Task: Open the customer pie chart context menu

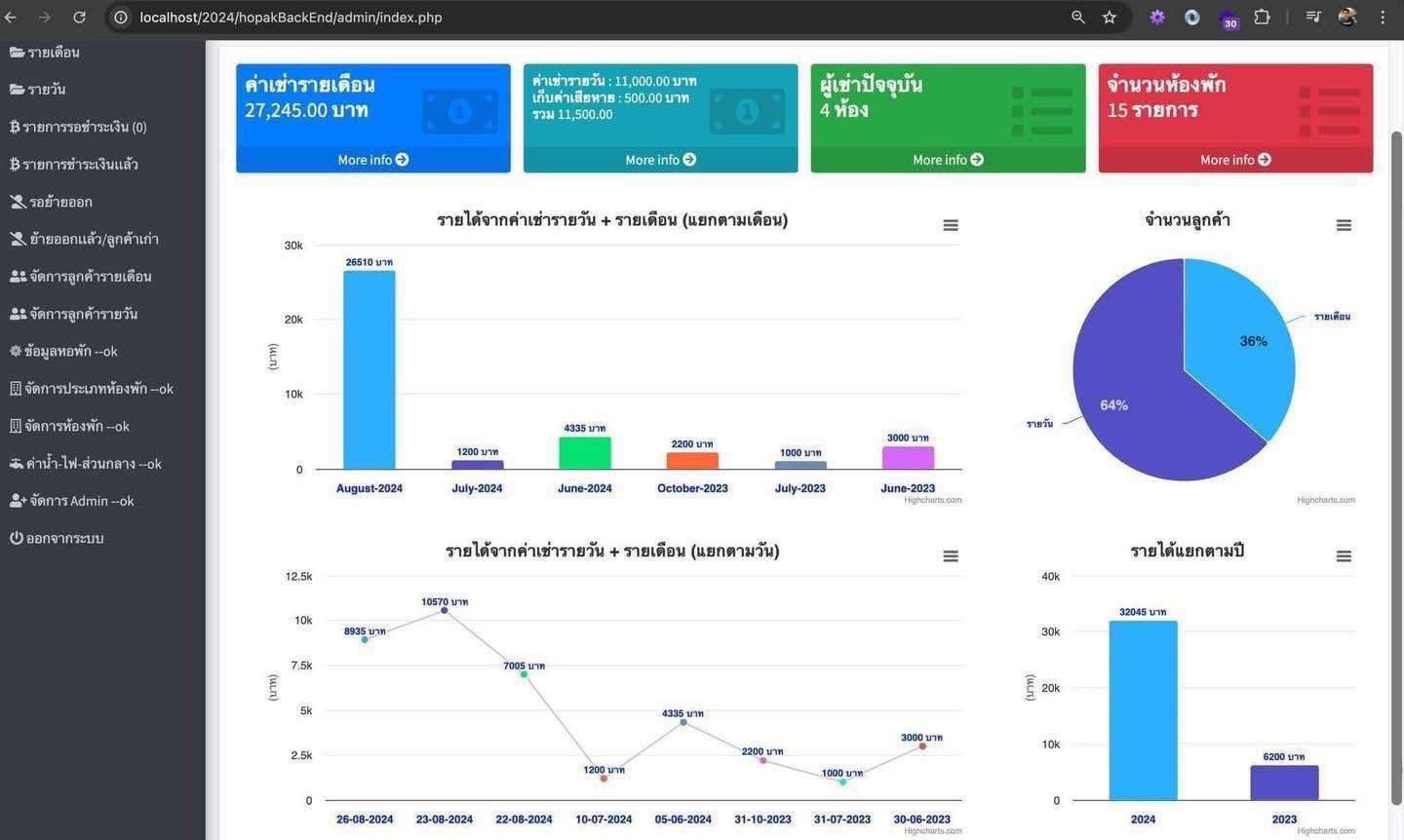Action: [x=1344, y=225]
